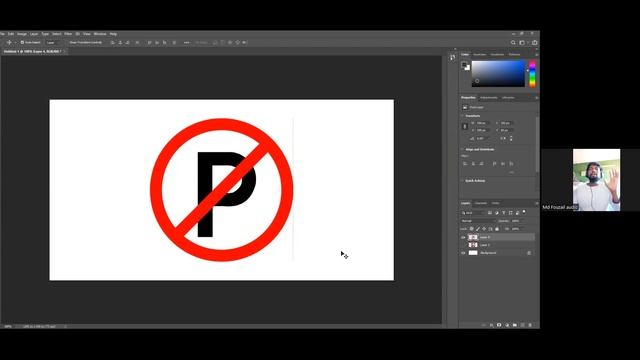The width and height of the screenshot is (640, 360).
Task: Open the workspace switcher icon
Action: coord(522,42)
